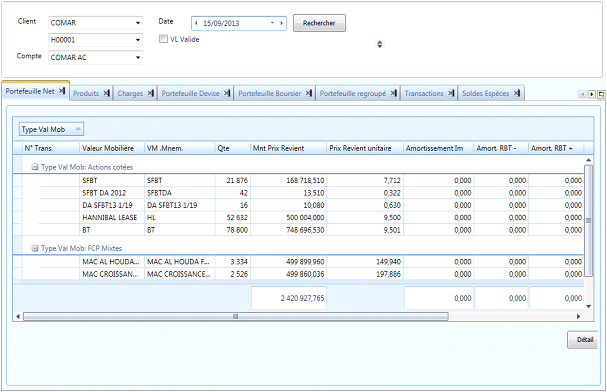Sort by Amortissement Im column
Screen dimensions: 607x392
(x=439, y=148)
